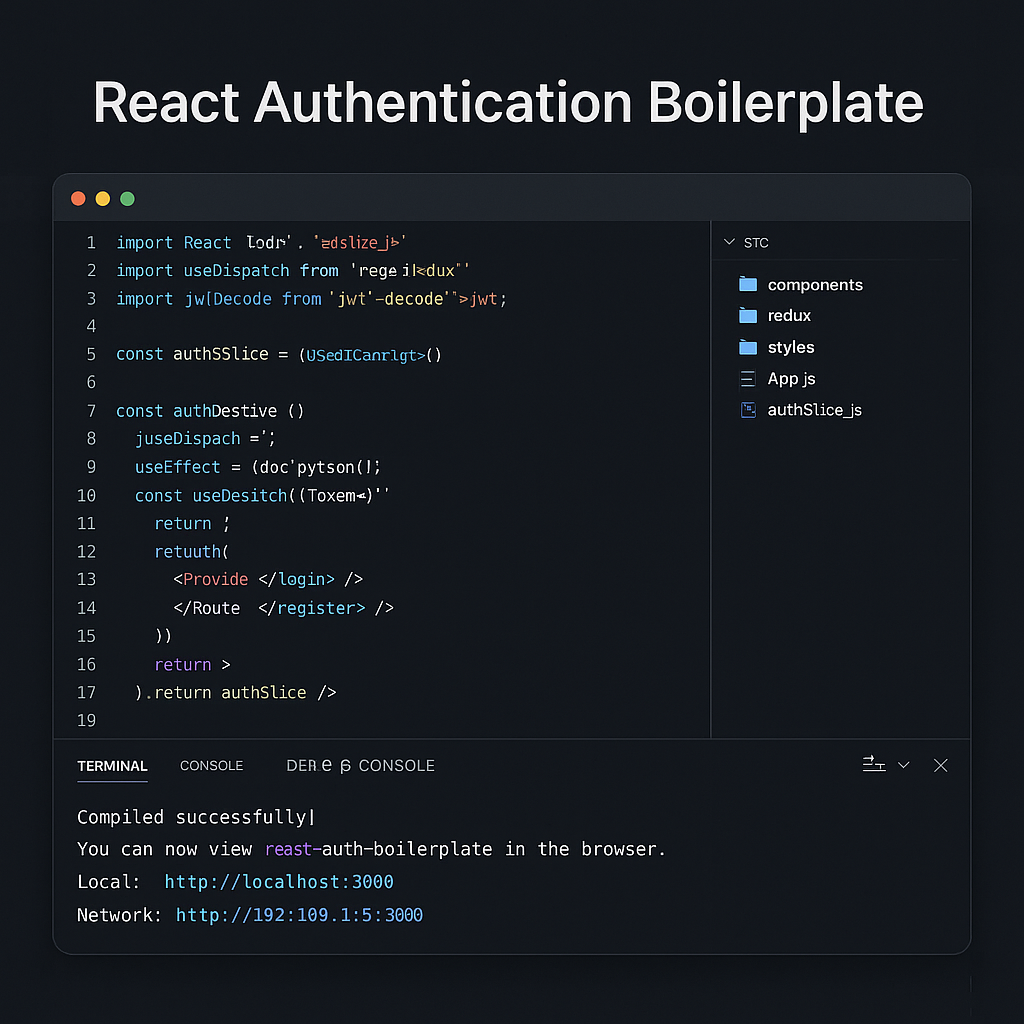Select the TERMINAL tab

click(112, 765)
